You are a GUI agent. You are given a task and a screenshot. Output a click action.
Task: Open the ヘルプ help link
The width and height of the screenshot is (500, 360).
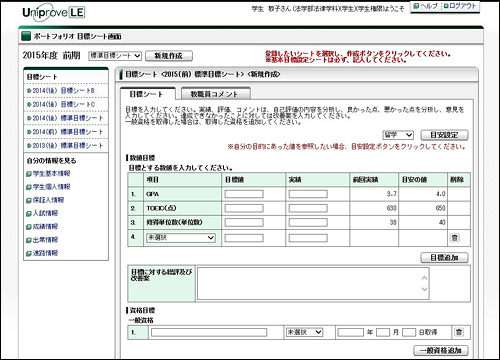[425, 6]
